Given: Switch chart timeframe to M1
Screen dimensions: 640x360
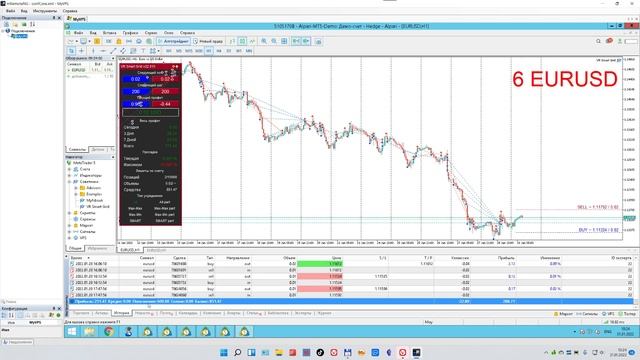Looking at the screenshot, I should click(x=169, y=51).
